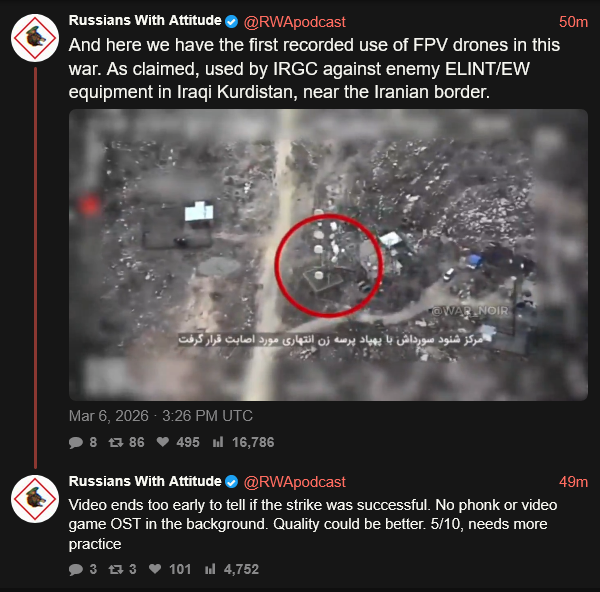Like the first tweet with 495 hearts
Viewport: 600px width, 592px height.
pos(163,442)
